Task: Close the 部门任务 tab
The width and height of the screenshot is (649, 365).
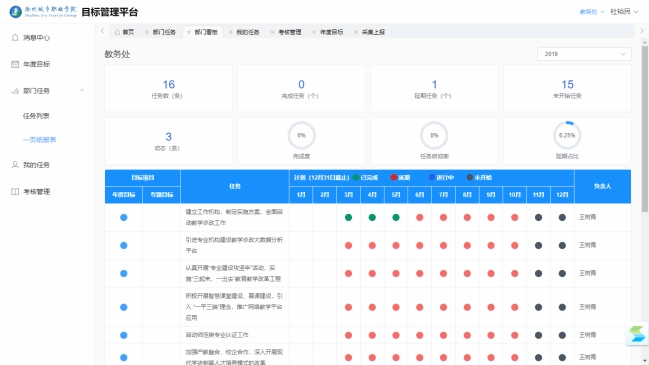Action: click(x=147, y=32)
